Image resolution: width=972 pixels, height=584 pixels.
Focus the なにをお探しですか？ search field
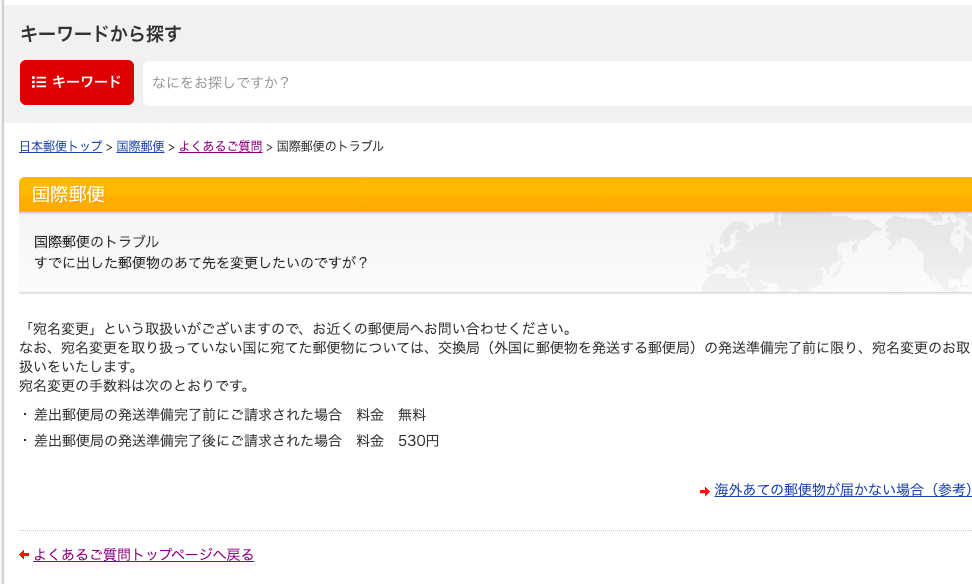[x=557, y=83]
